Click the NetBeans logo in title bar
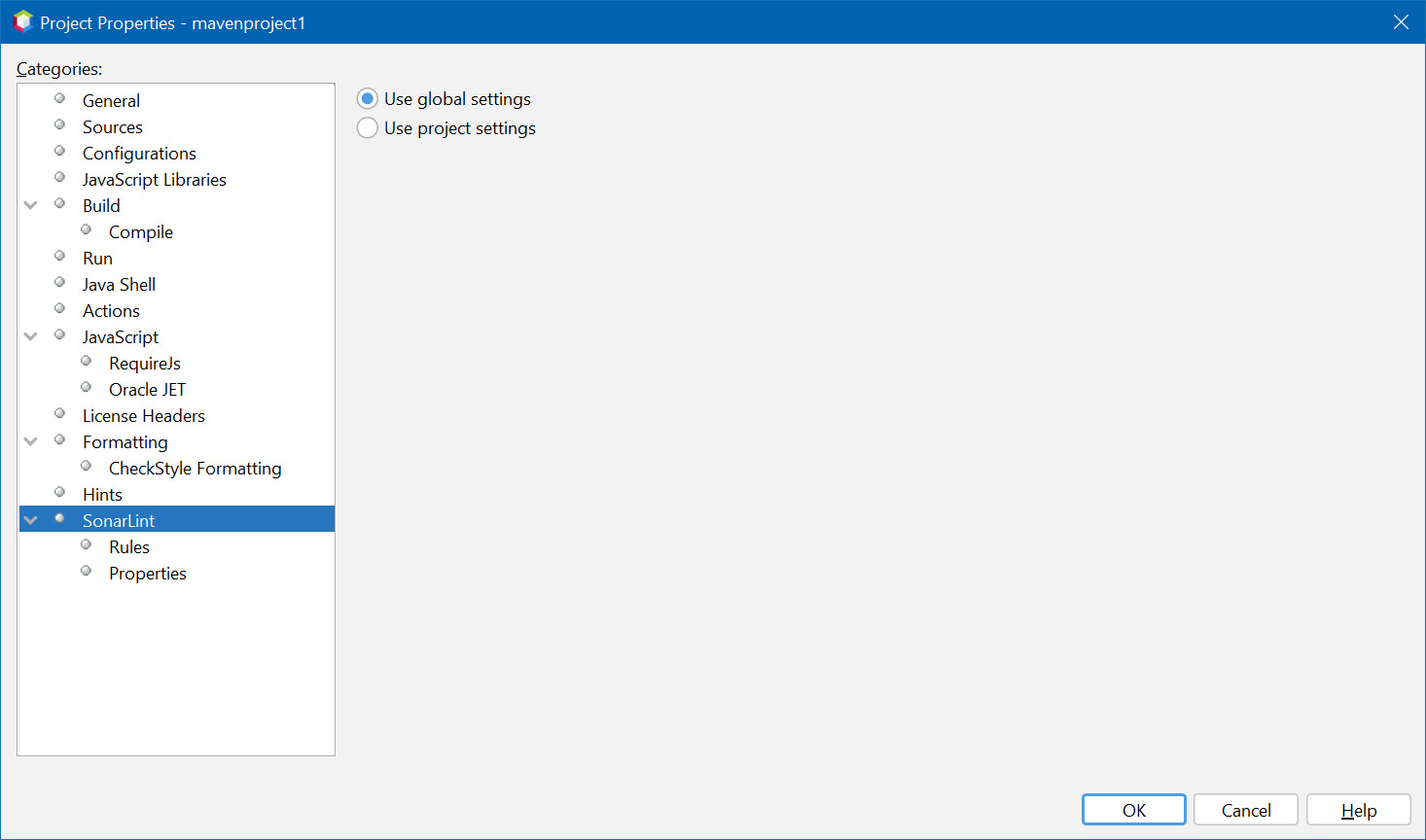 (22, 21)
